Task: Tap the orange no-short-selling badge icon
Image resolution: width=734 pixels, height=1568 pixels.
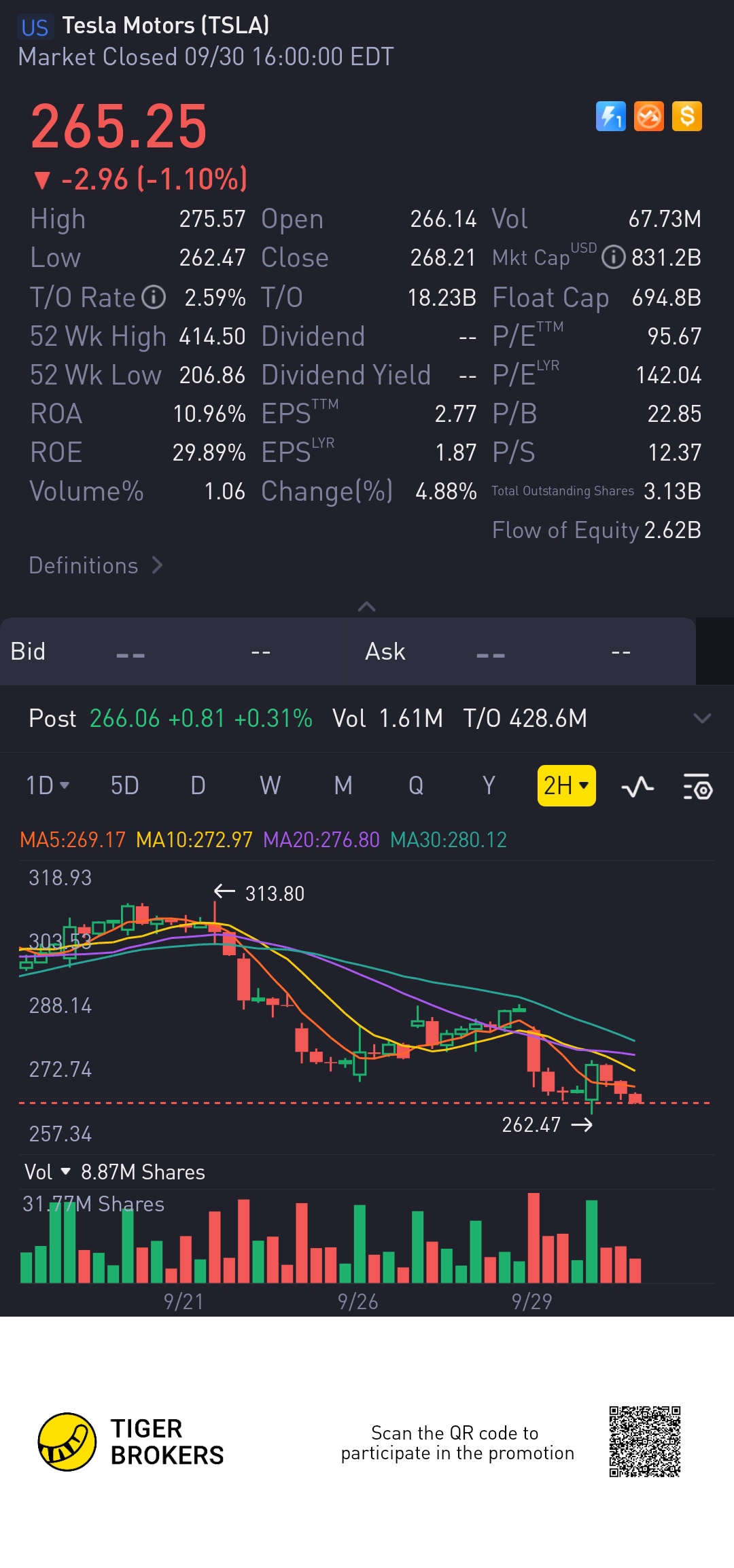Action: 648,116
